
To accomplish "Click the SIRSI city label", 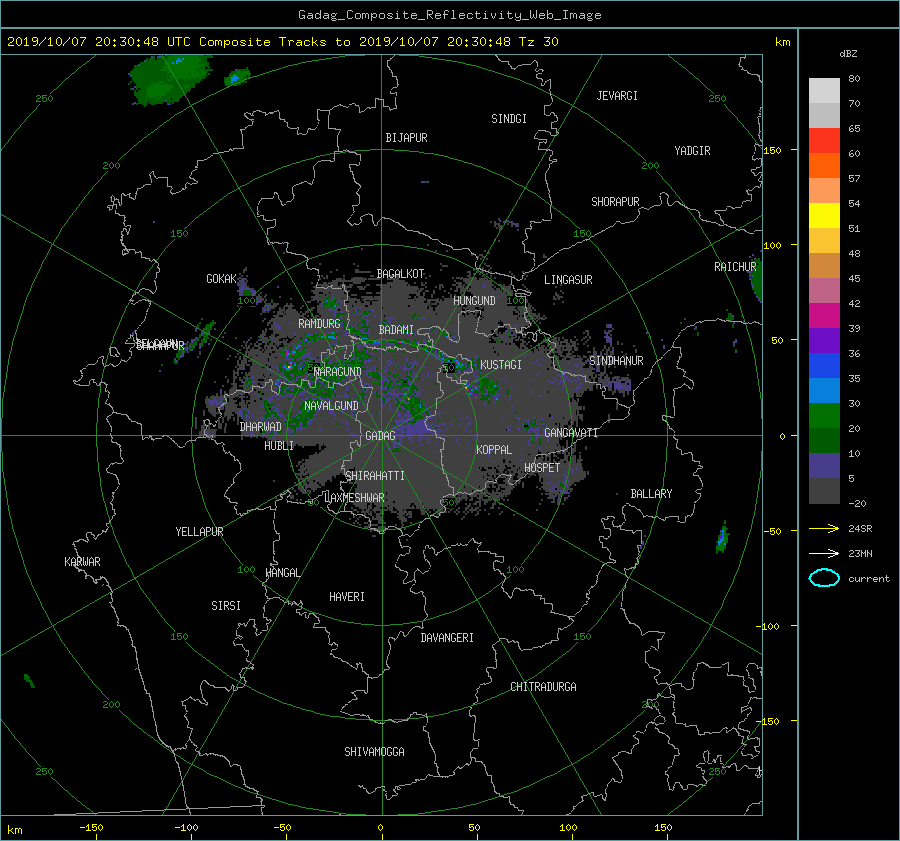I will 226,606.
